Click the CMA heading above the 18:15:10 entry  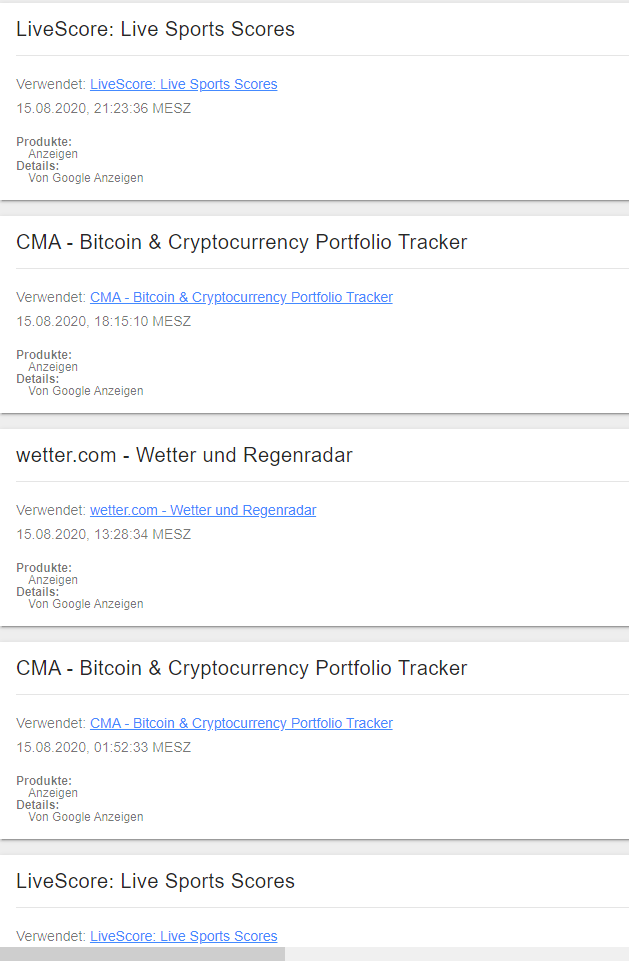(241, 242)
